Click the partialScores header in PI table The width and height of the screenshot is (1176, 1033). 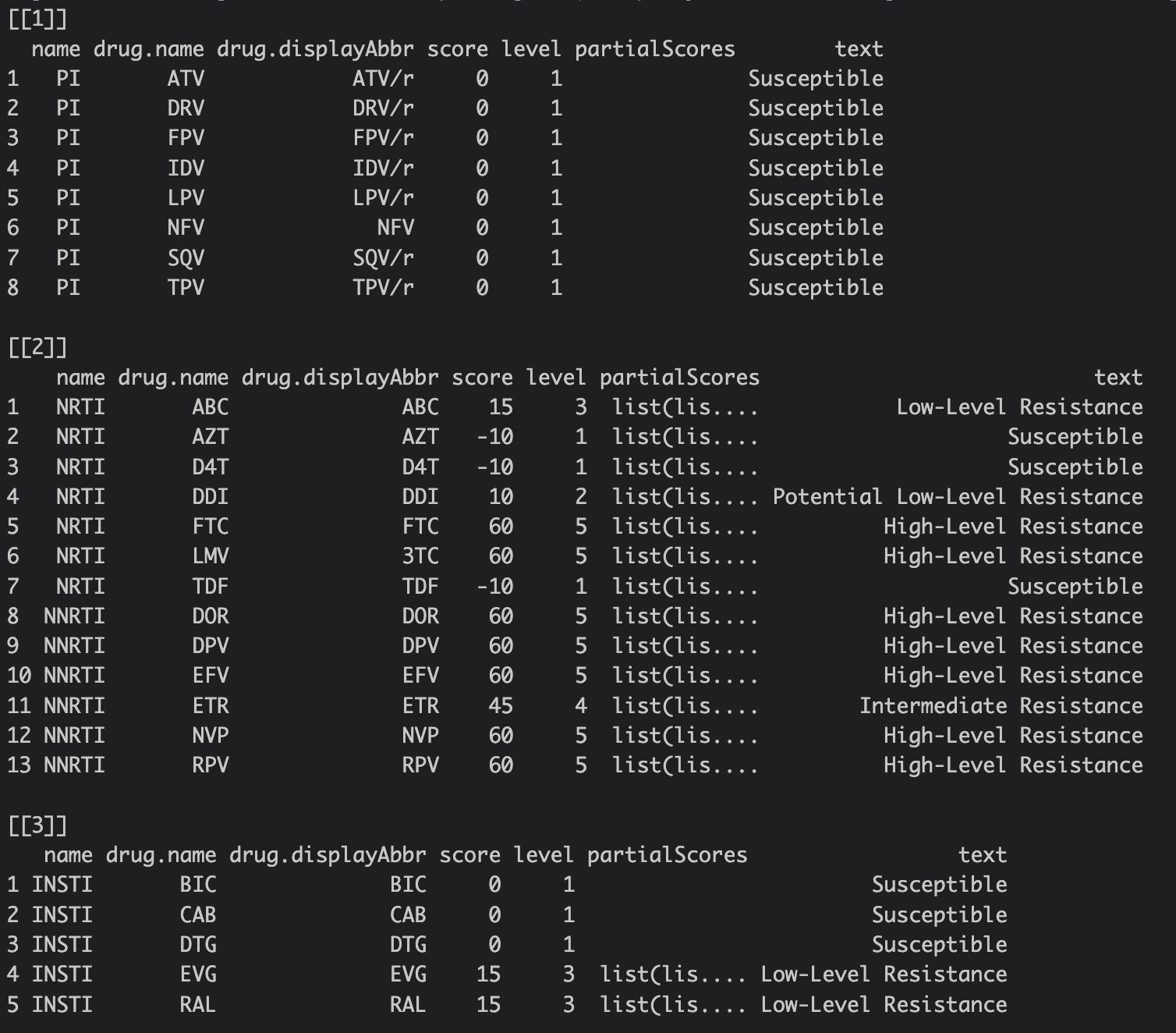tap(654, 49)
